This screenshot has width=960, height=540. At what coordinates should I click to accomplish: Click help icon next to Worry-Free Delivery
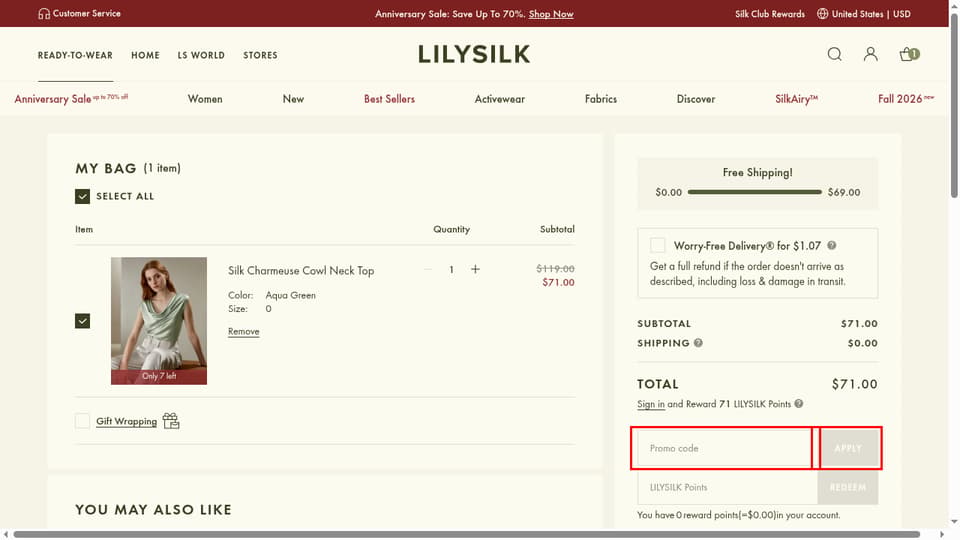pyautogui.click(x=831, y=246)
